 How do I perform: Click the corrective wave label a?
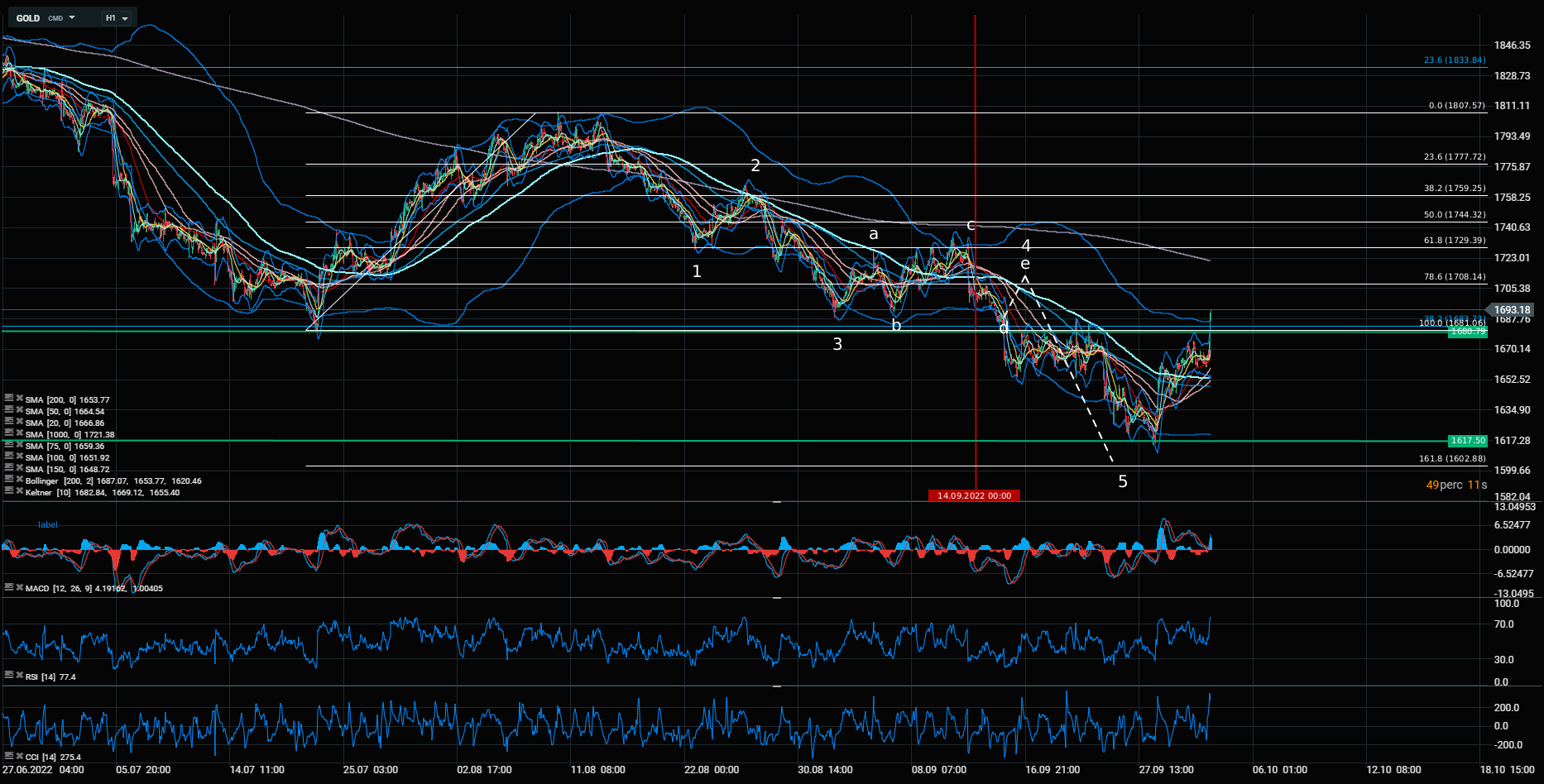click(x=873, y=234)
